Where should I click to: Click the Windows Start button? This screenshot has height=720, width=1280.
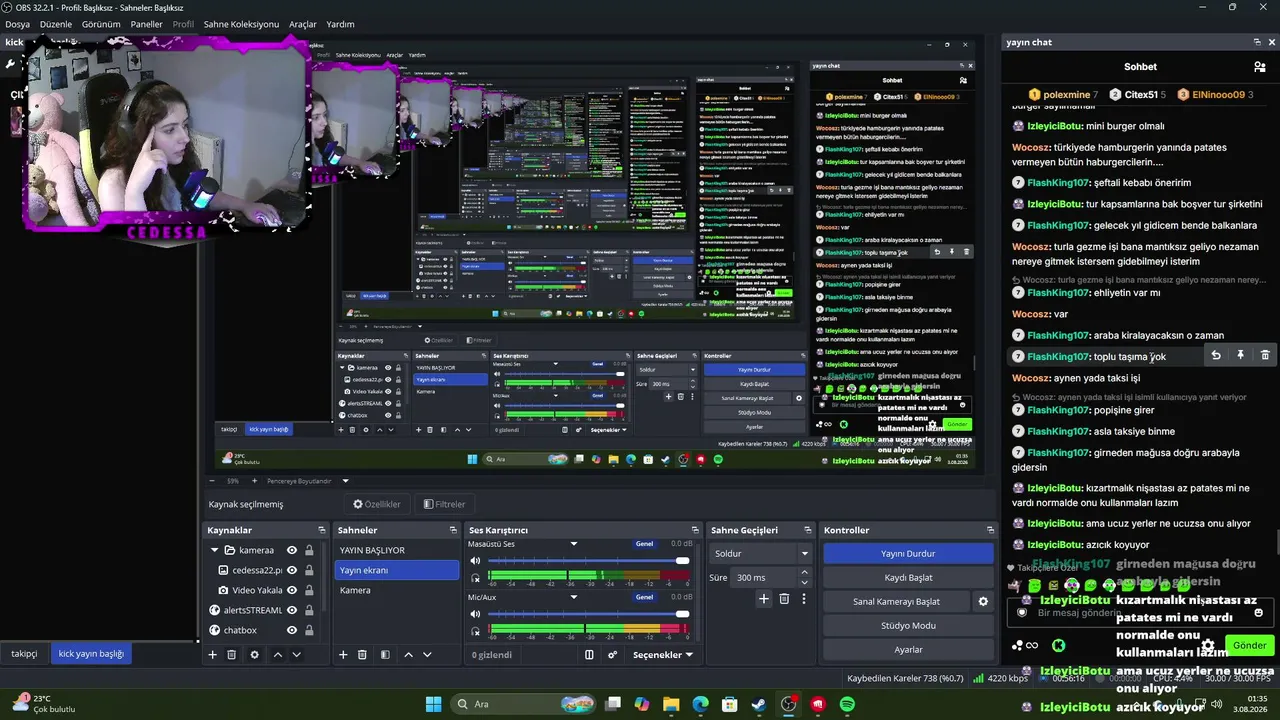pyautogui.click(x=433, y=704)
